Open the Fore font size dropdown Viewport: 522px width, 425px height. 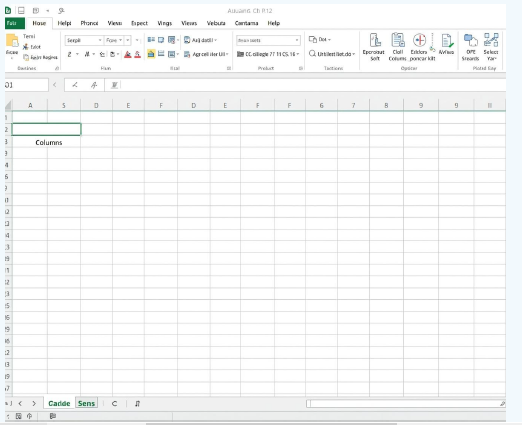[x=114, y=40]
